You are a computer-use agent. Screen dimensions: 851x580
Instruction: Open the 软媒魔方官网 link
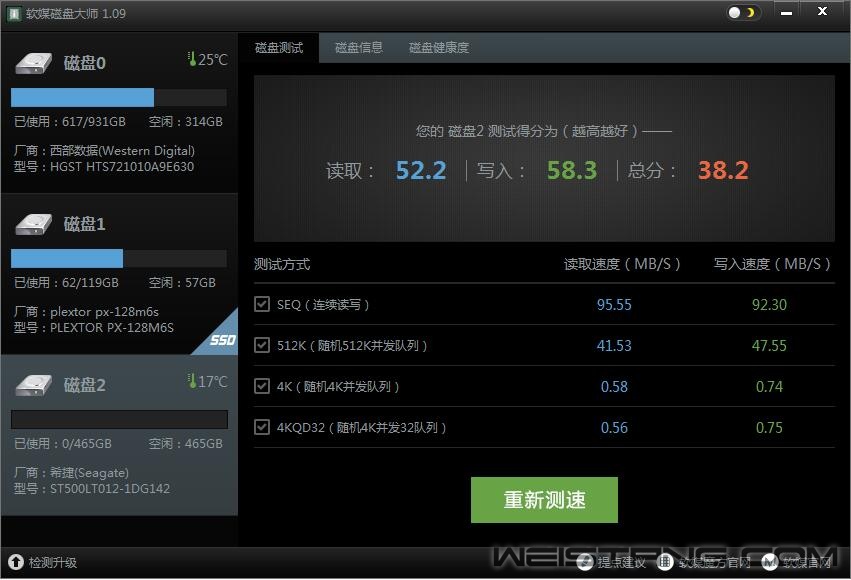point(714,563)
